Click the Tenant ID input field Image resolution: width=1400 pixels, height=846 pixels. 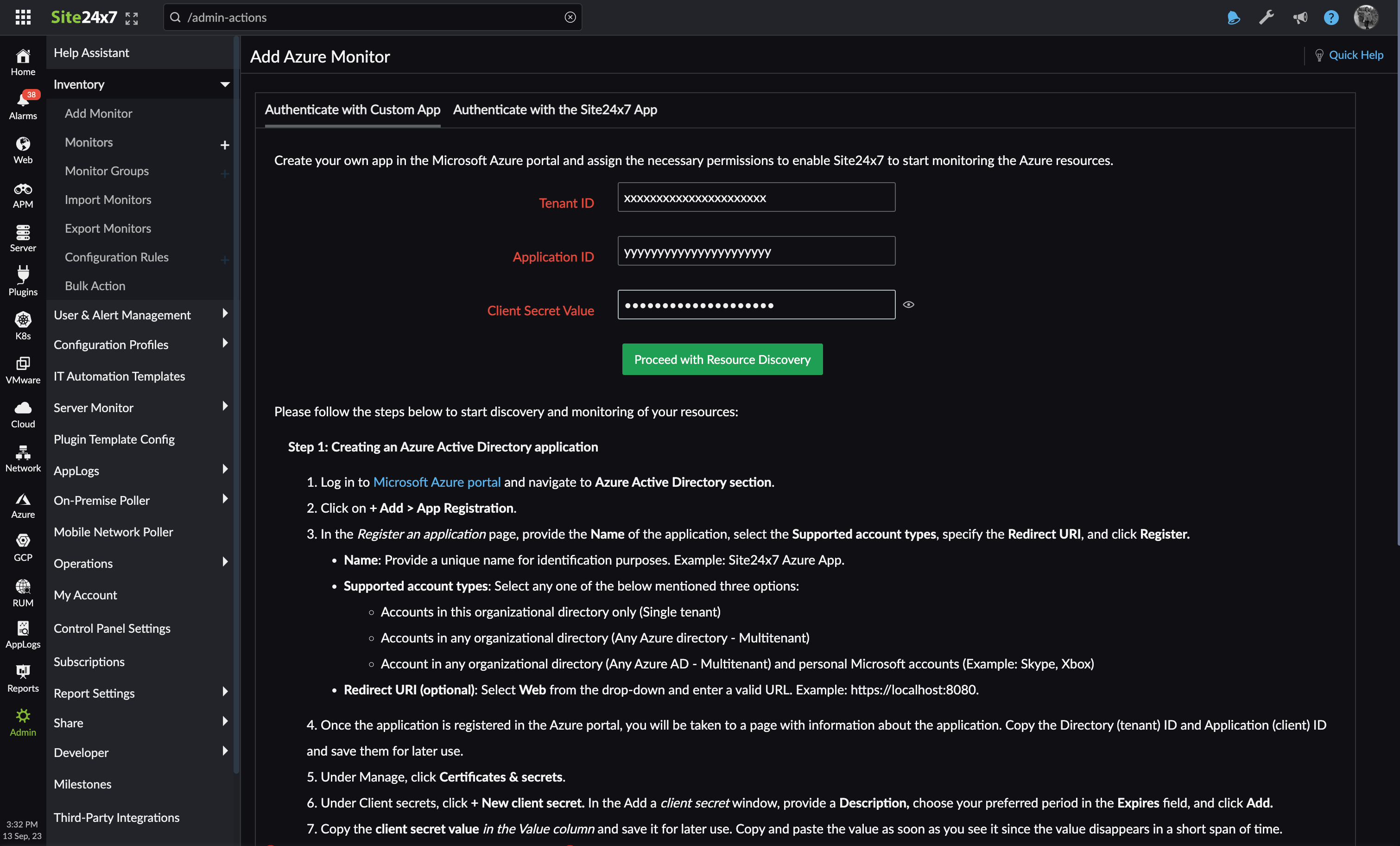[756, 197]
